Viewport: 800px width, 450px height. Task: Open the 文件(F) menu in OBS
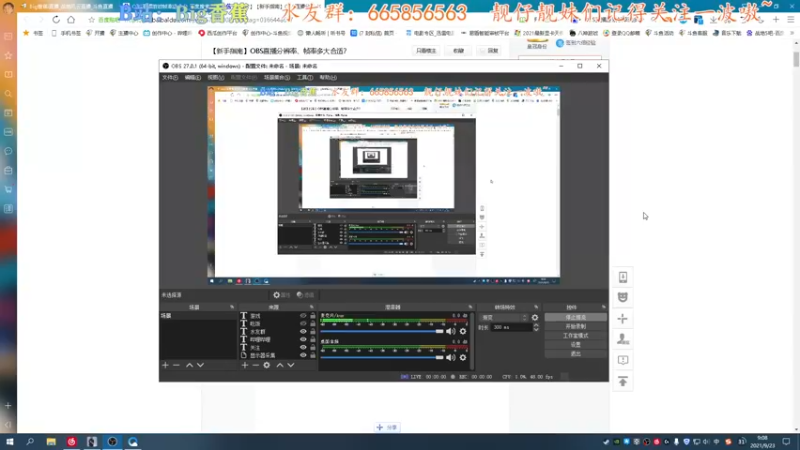coord(170,78)
